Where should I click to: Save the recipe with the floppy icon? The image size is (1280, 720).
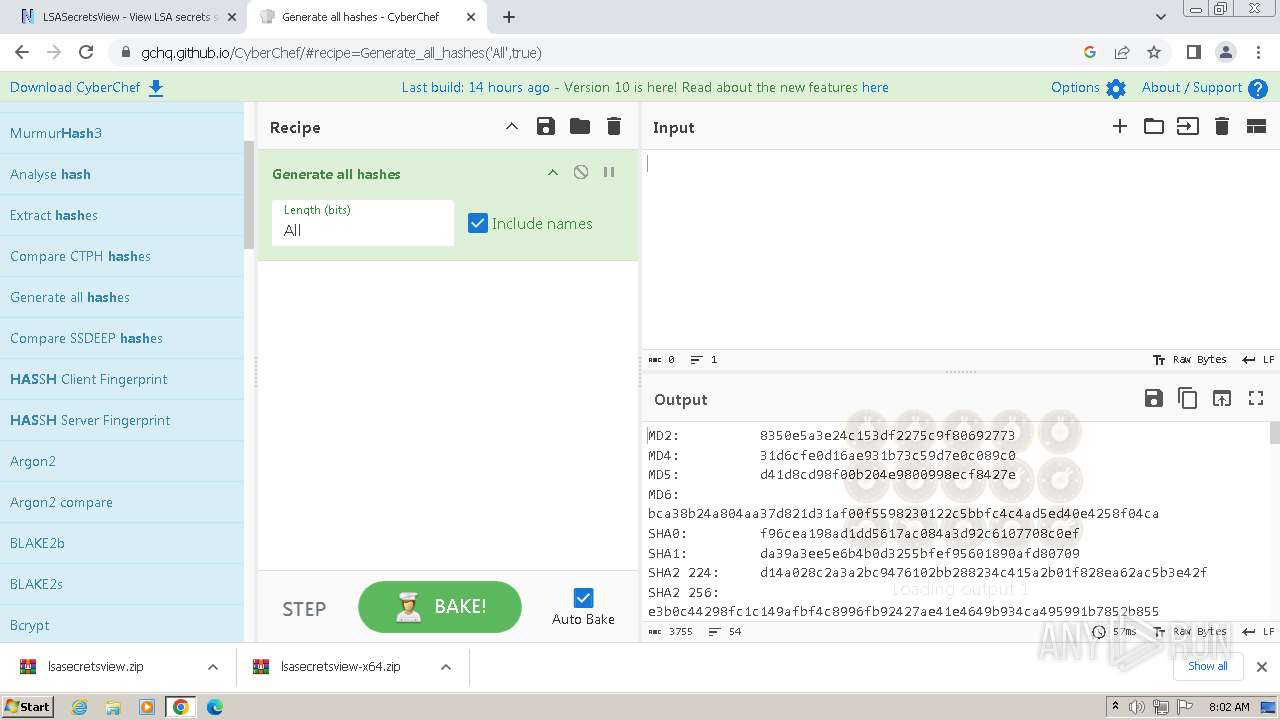pos(545,126)
